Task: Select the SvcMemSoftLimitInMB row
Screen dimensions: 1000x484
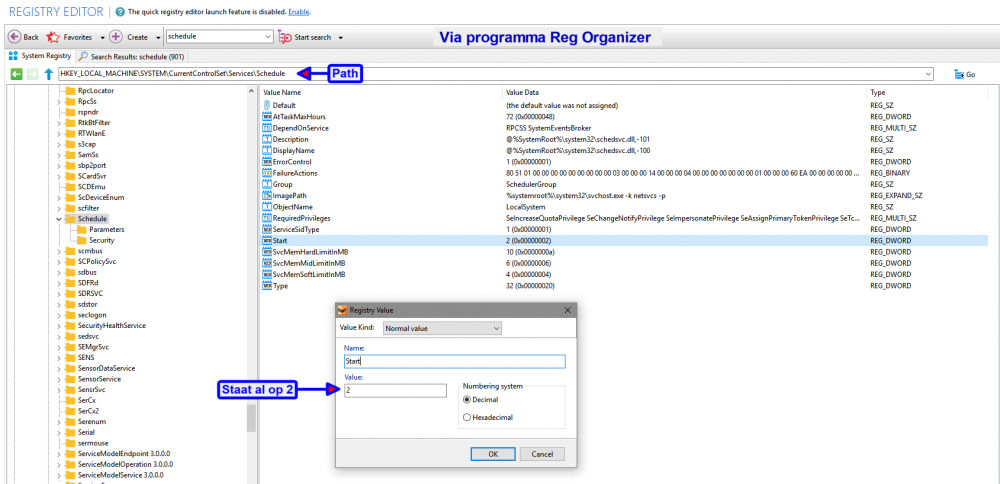Action: coord(624,274)
